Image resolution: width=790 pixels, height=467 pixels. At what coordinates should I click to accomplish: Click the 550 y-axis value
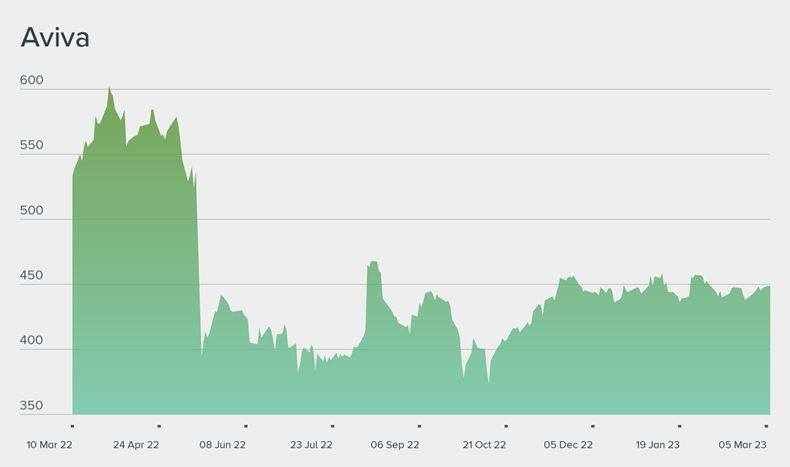click(32, 145)
